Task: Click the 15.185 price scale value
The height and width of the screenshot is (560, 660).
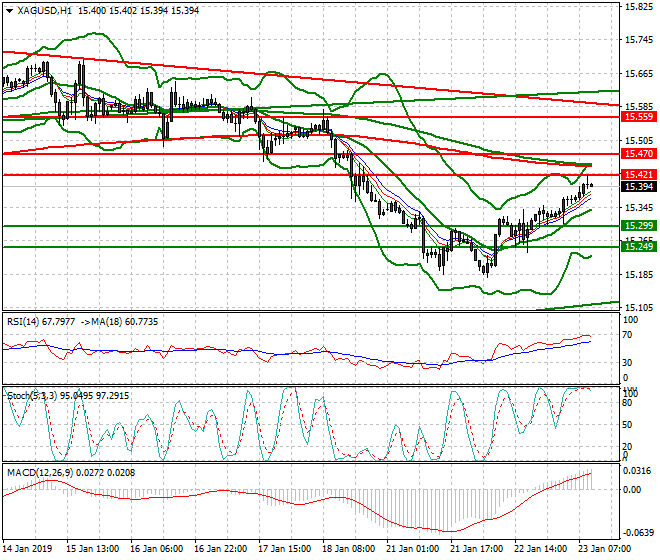Action: tap(639, 275)
